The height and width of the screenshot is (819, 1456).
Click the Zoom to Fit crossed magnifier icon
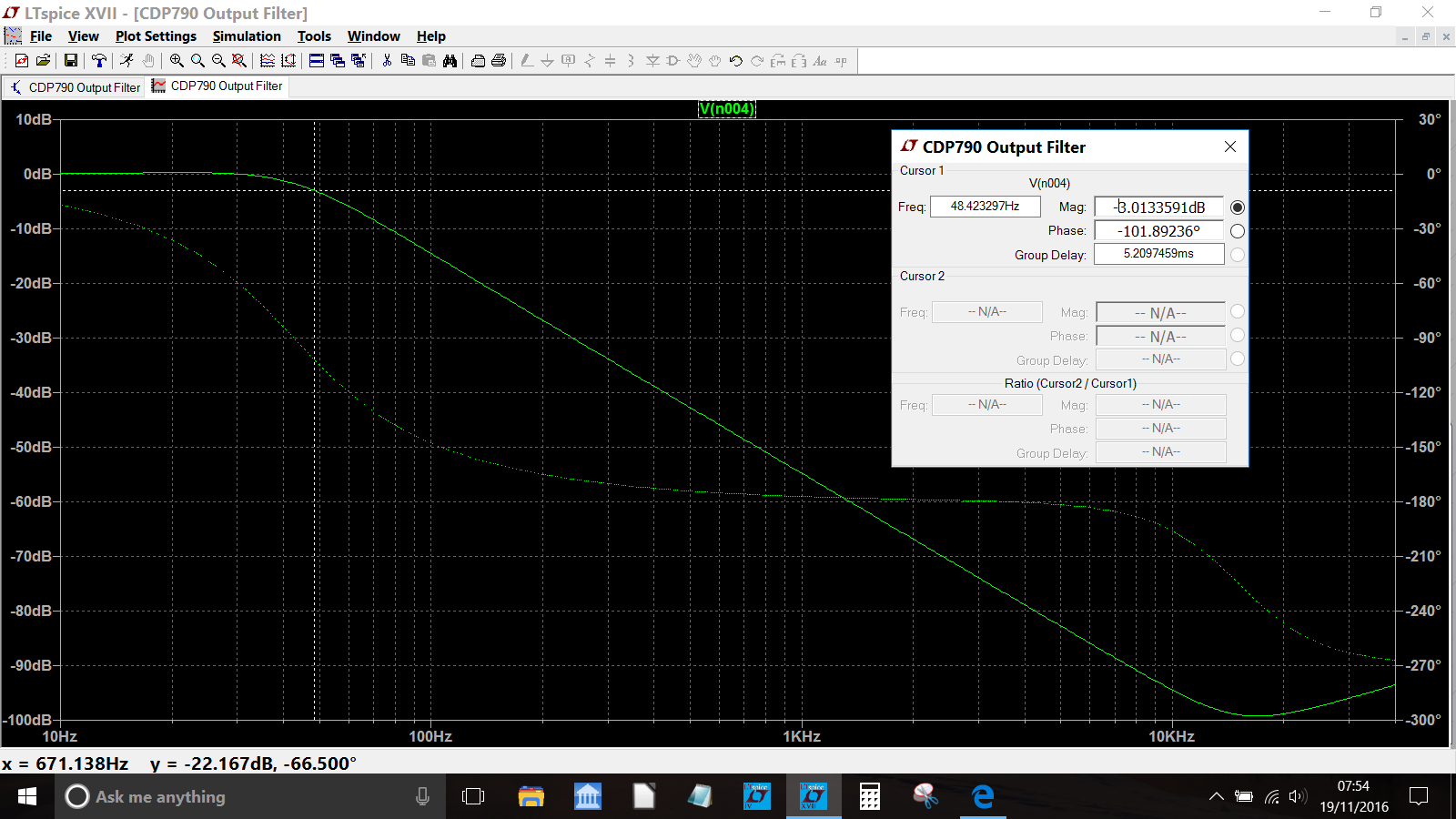239,61
